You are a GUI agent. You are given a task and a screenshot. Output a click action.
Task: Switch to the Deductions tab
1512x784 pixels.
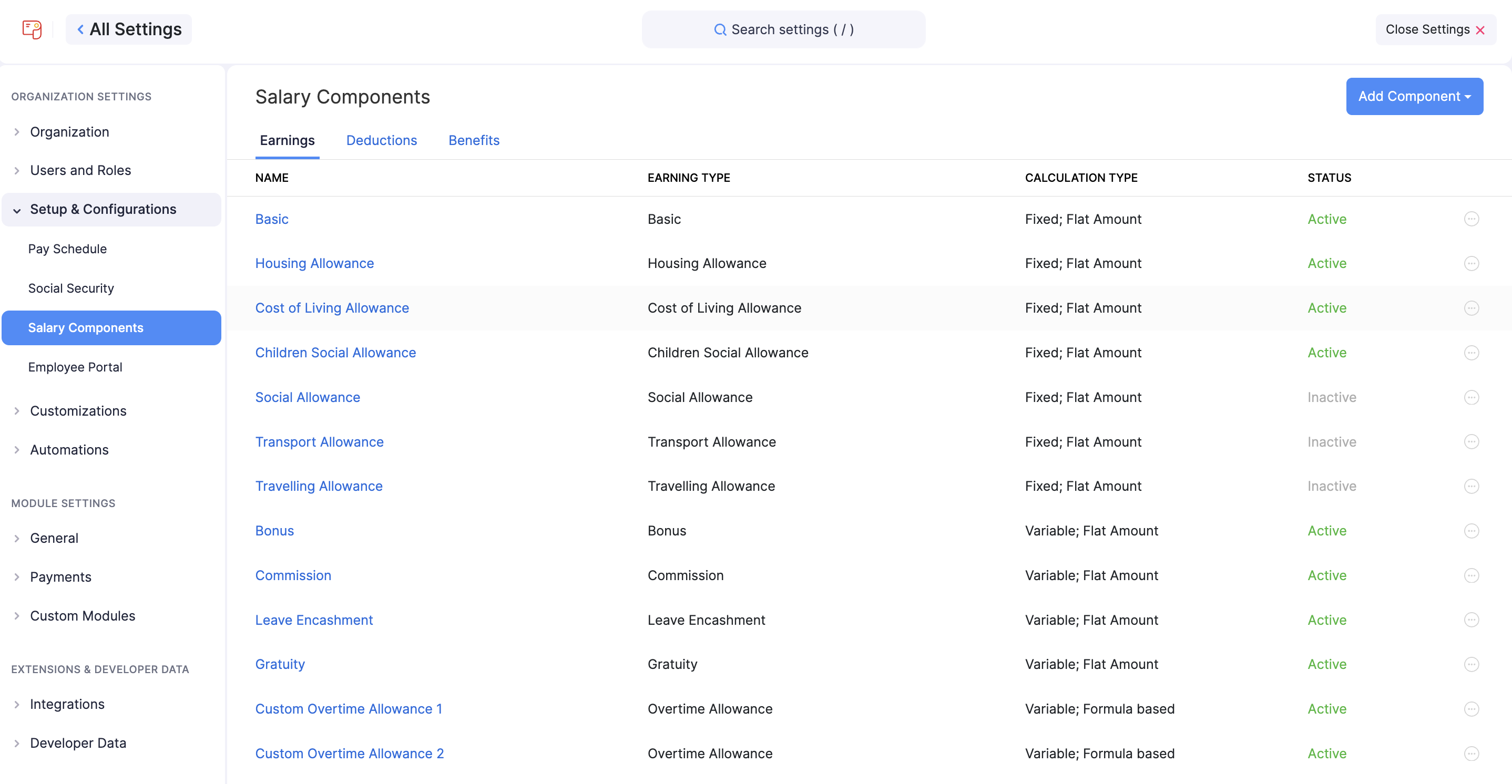[382, 140]
